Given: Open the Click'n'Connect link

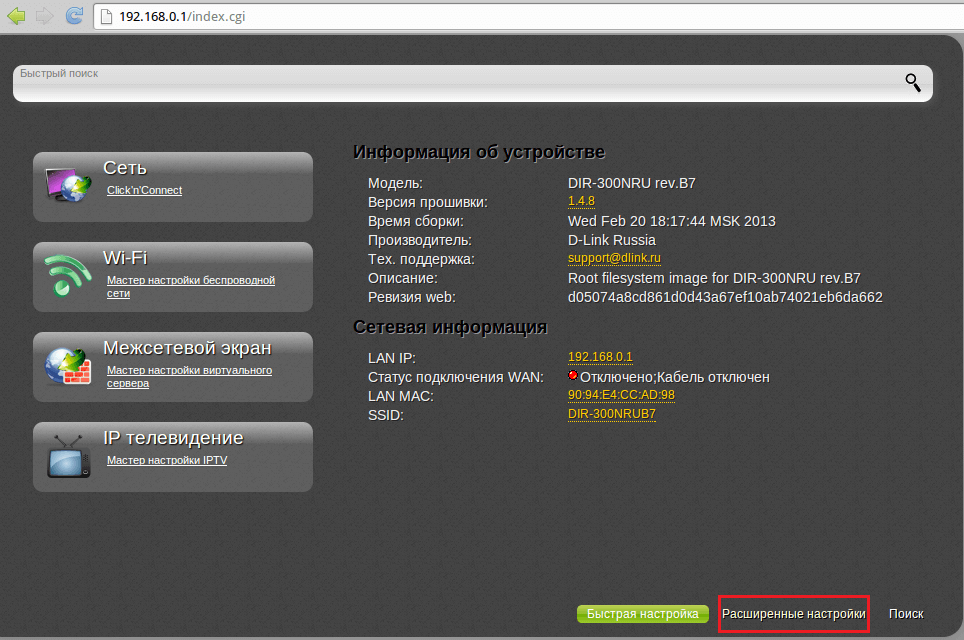Looking at the screenshot, I should (144, 190).
